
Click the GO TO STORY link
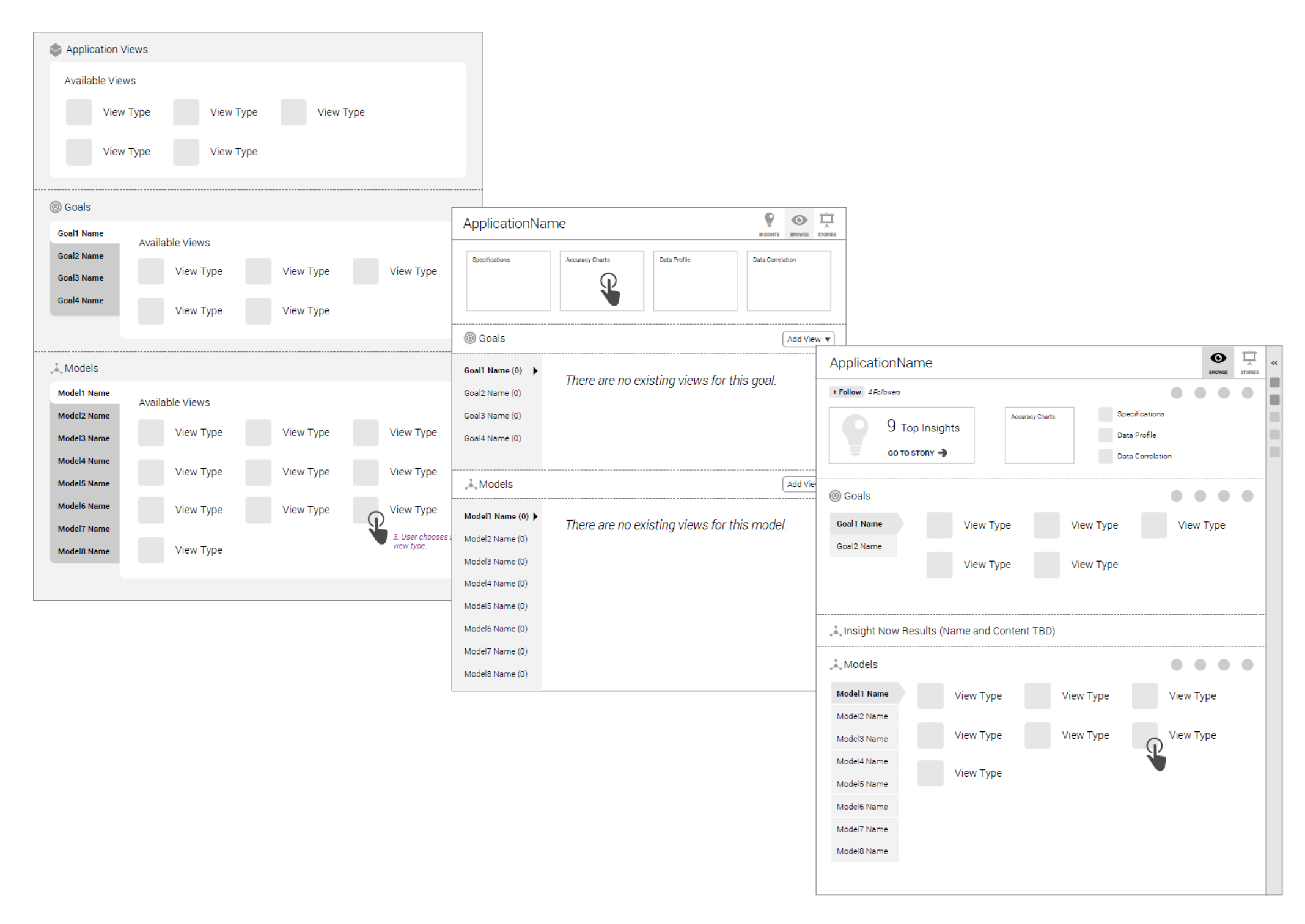911,453
